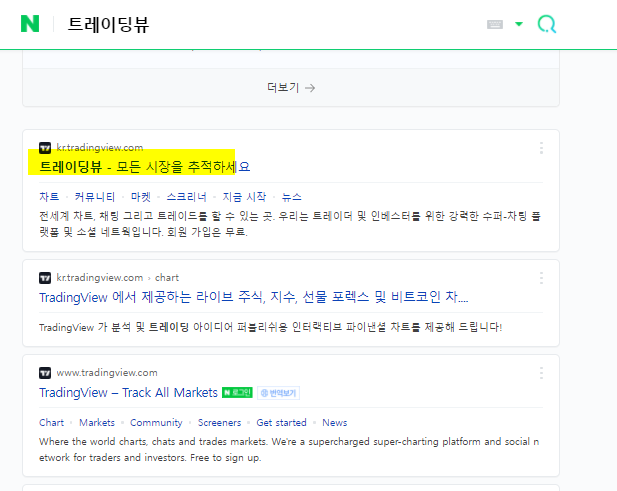Open options menu for the chart result
Screen dimensions: 617x491
541,278
